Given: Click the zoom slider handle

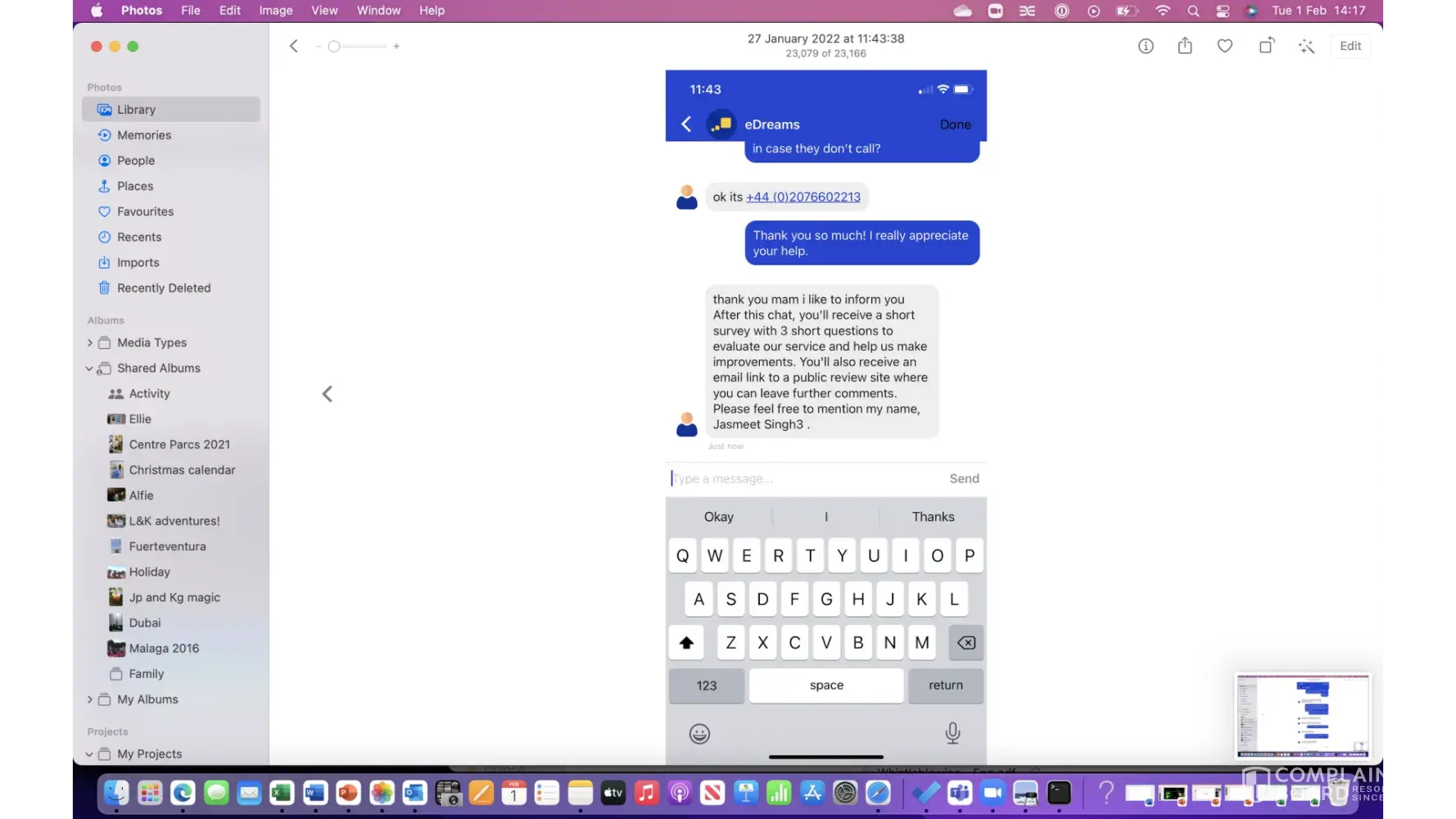Looking at the screenshot, I should tap(334, 47).
